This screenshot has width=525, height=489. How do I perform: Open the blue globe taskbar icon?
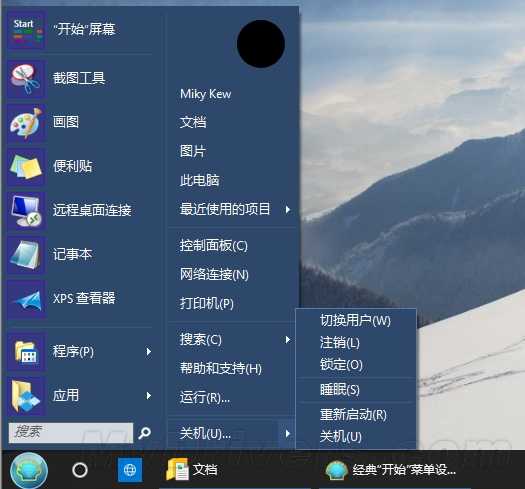(x=130, y=470)
